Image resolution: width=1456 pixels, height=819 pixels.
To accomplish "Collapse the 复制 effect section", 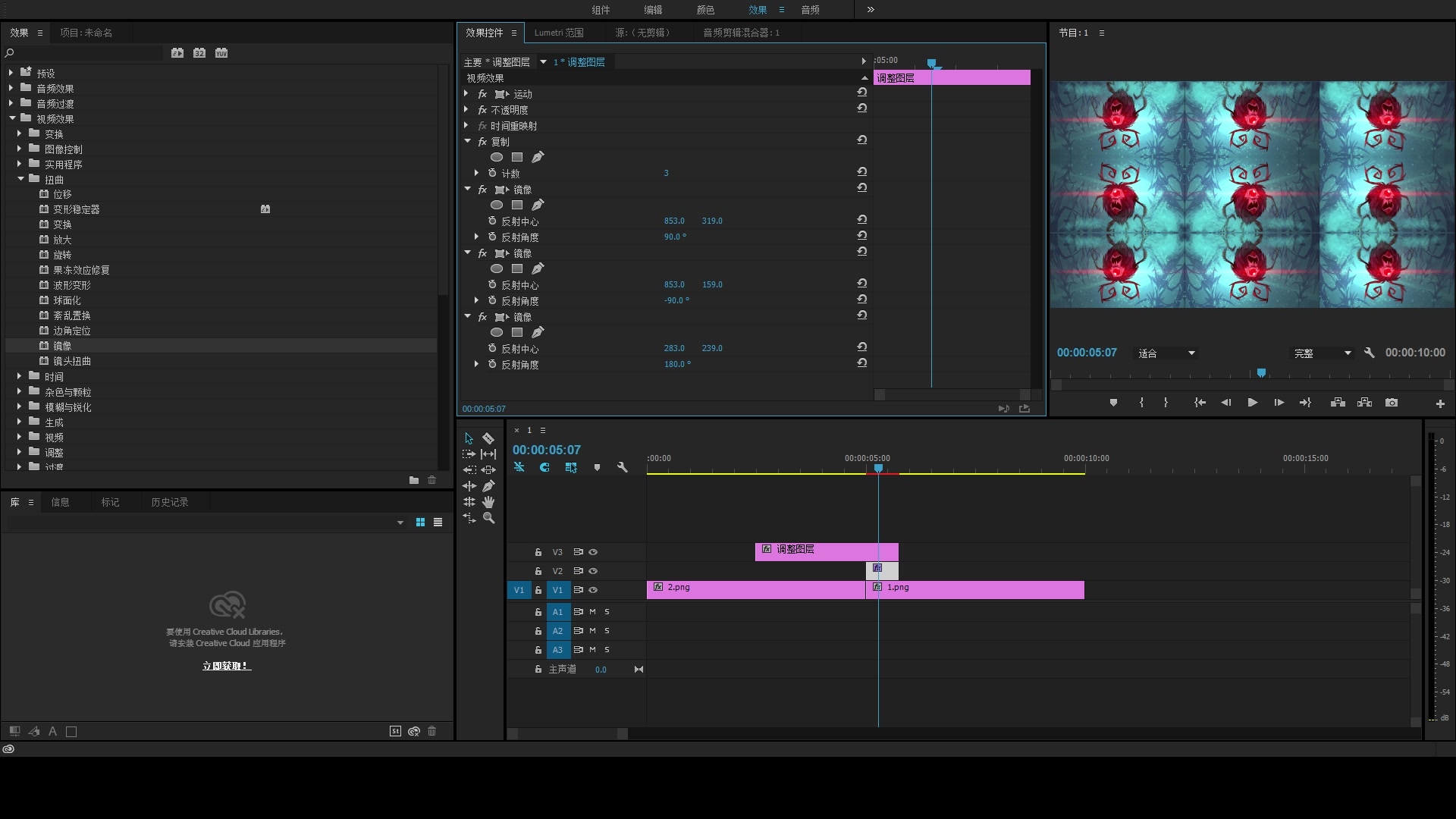I will click(x=467, y=142).
